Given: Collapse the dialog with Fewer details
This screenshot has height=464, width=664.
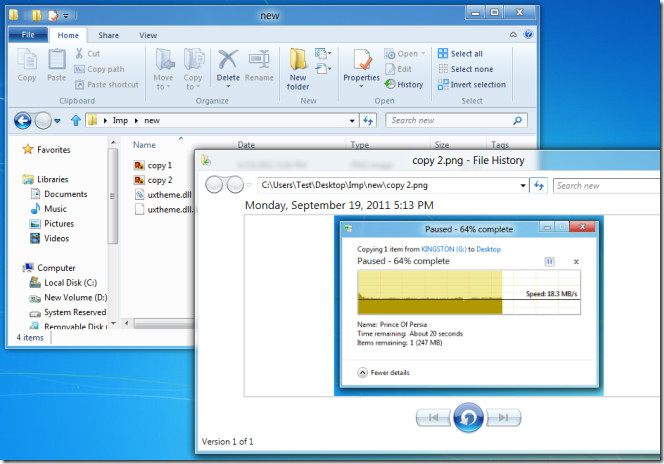Looking at the screenshot, I should click(384, 373).
